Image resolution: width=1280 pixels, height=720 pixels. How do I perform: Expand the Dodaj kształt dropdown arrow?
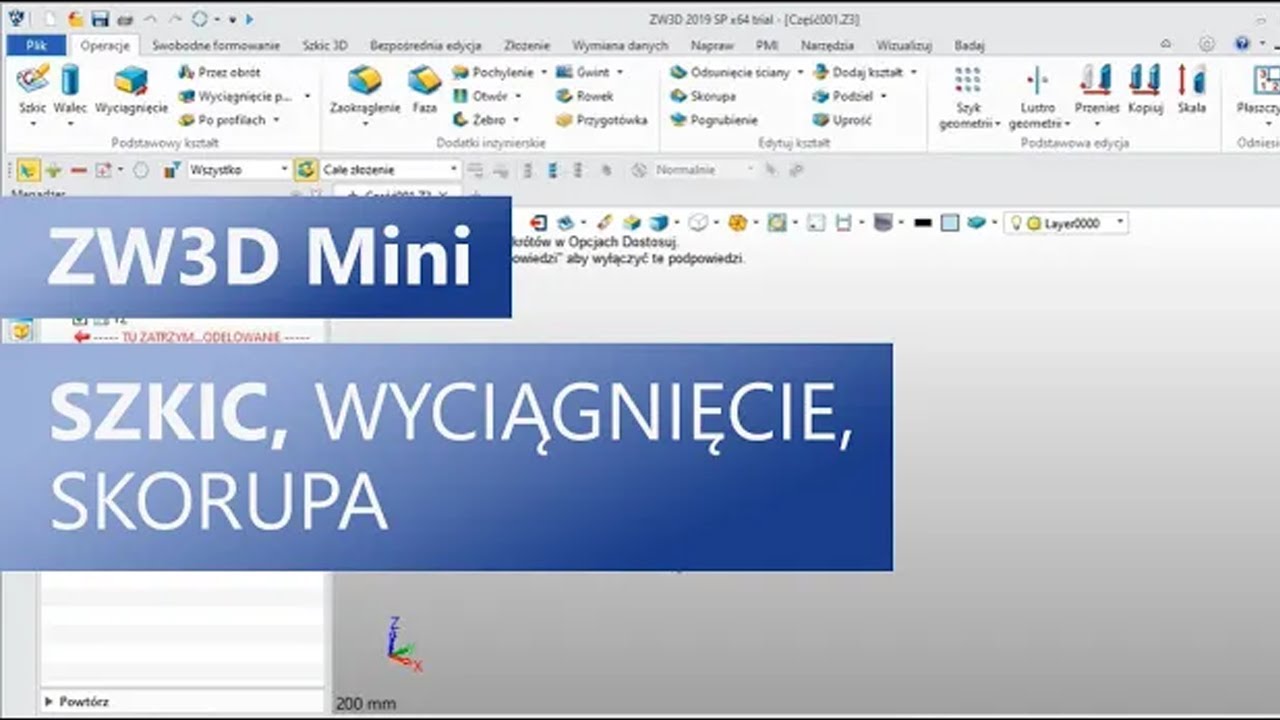[x=913, y=72]
